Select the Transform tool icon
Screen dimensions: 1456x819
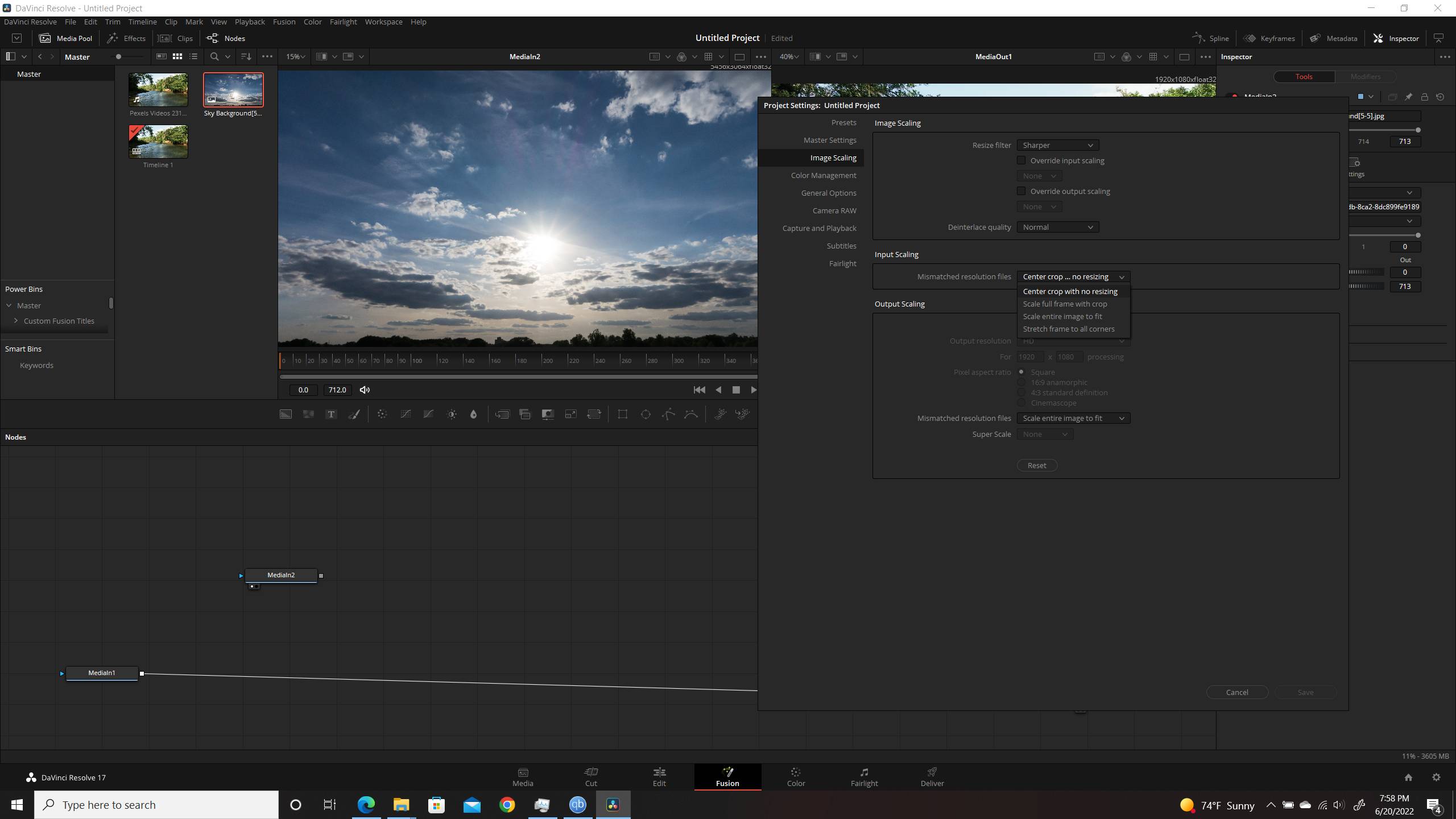(594, 414)
